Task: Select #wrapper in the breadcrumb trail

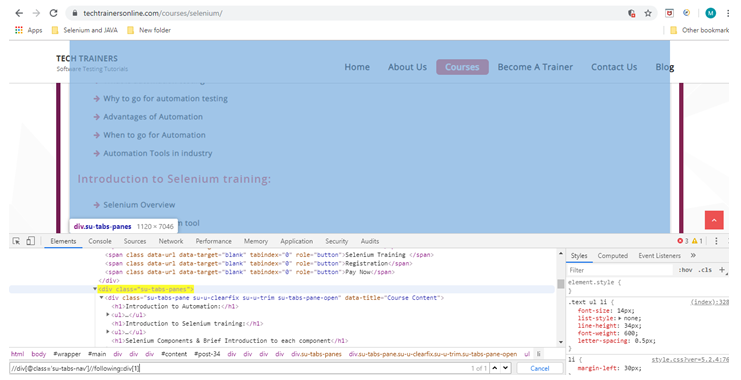Action: point(67,354)
